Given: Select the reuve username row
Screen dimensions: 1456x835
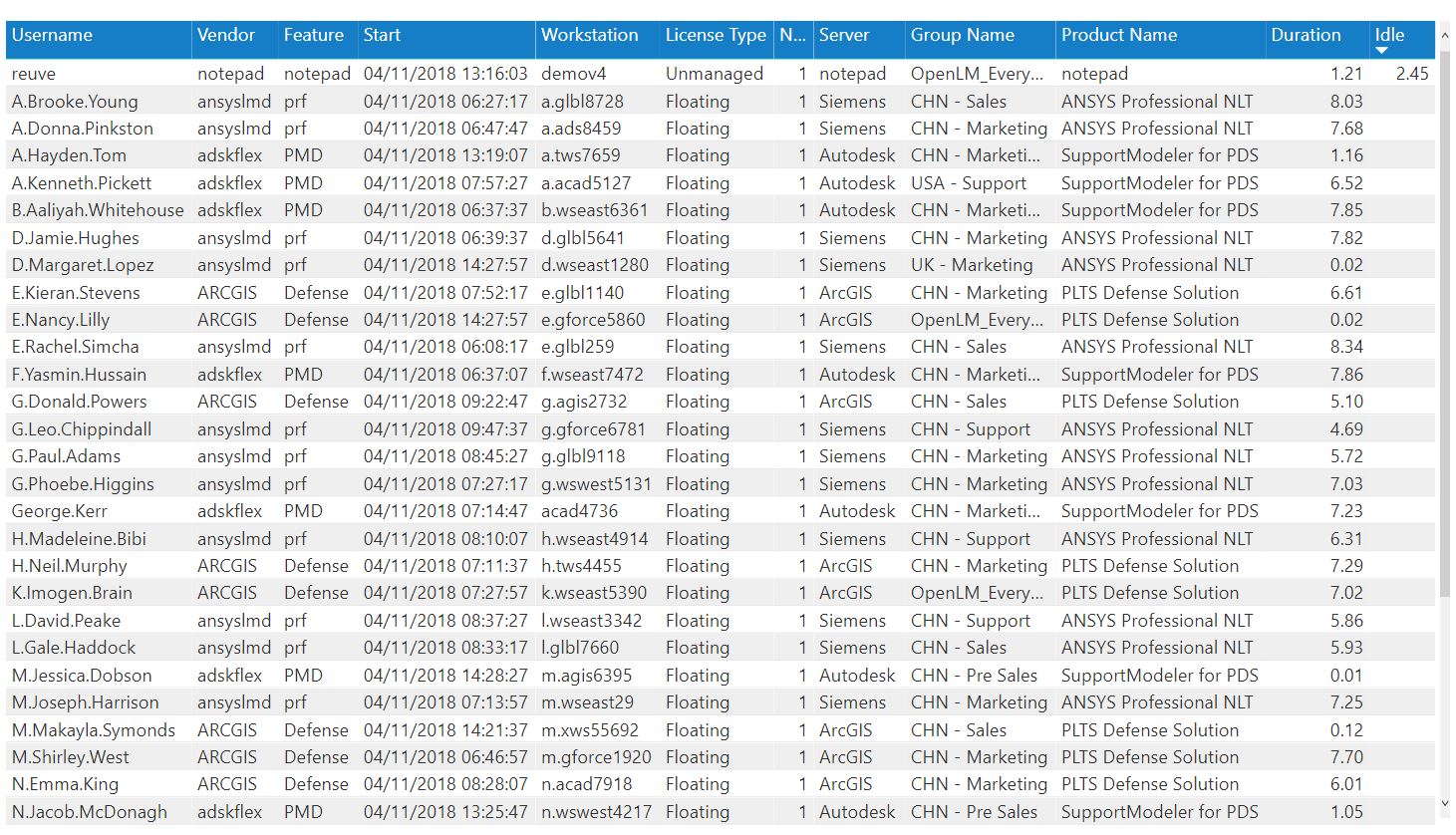Looking at the screenshot, I should tap(34, 74).
